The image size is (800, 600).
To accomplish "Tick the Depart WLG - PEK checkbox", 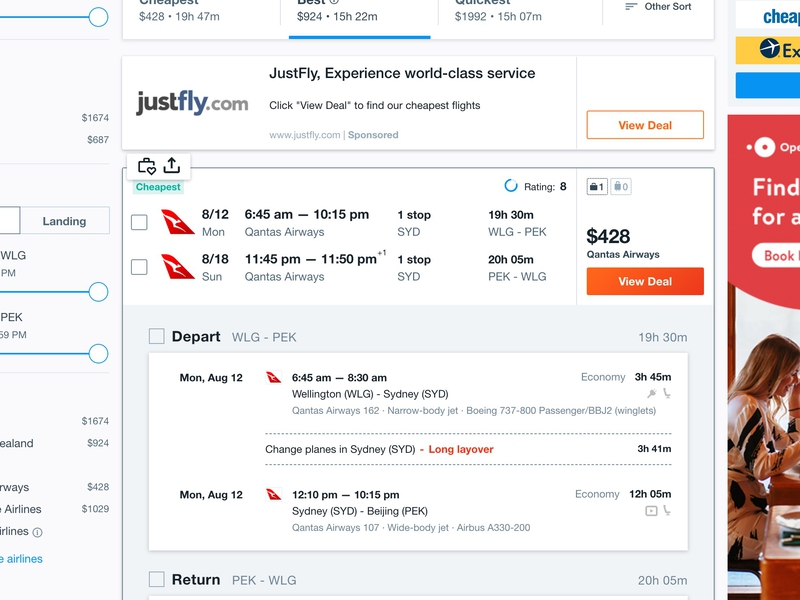I will click(x=157, y=337).
